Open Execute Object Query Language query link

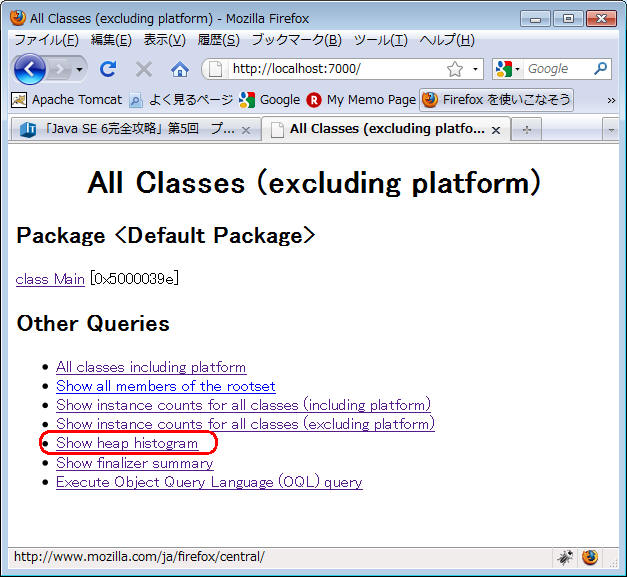[209, 482]
